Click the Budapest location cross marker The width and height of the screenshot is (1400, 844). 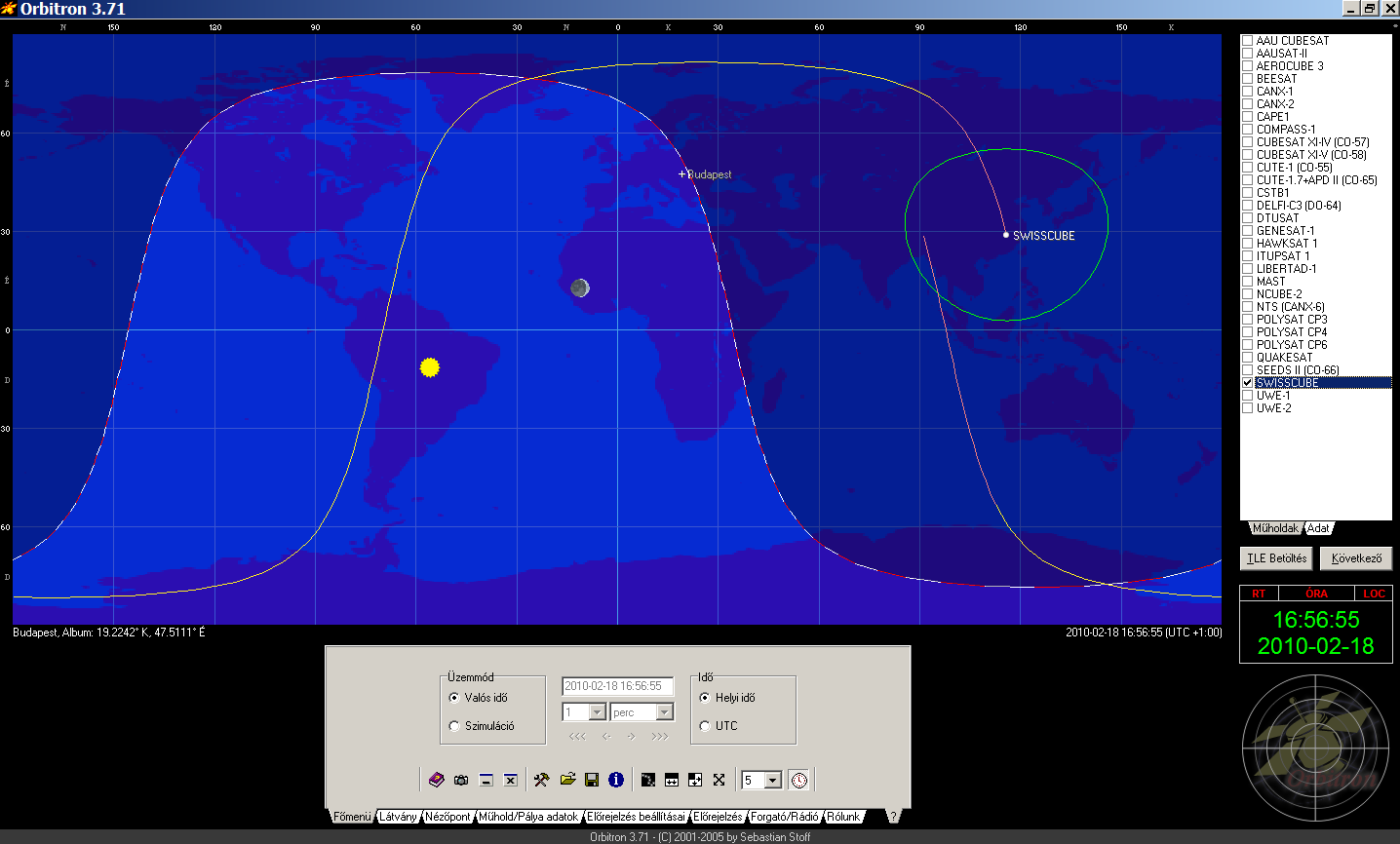(682, 173)
